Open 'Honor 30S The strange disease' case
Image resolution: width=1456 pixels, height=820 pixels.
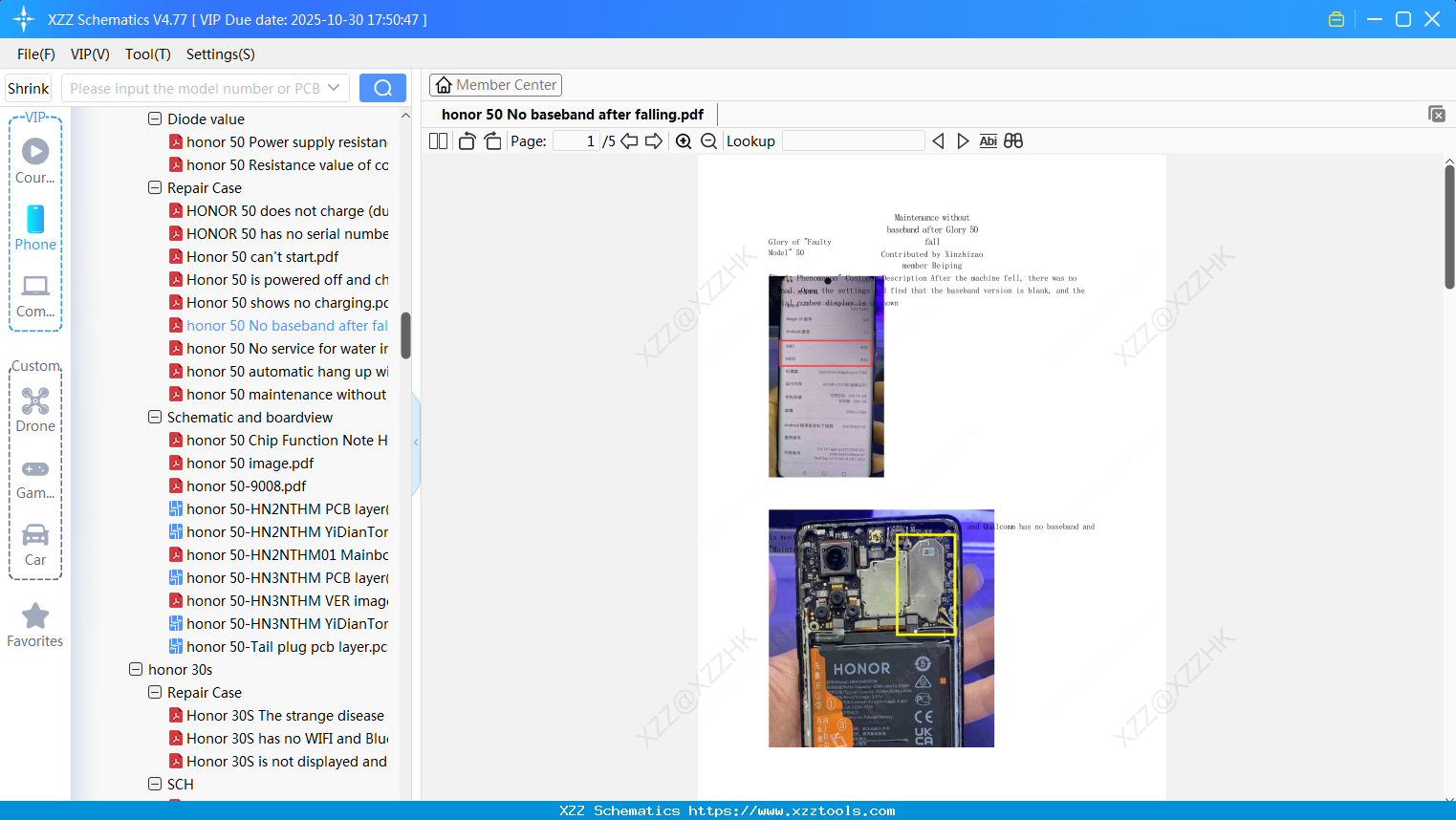(x=276, y=716)
